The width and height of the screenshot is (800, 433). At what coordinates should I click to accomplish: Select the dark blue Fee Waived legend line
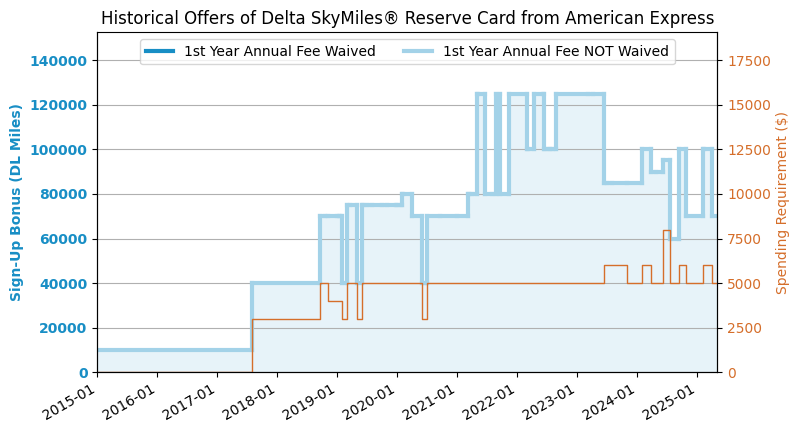click(x=160, y=51)
